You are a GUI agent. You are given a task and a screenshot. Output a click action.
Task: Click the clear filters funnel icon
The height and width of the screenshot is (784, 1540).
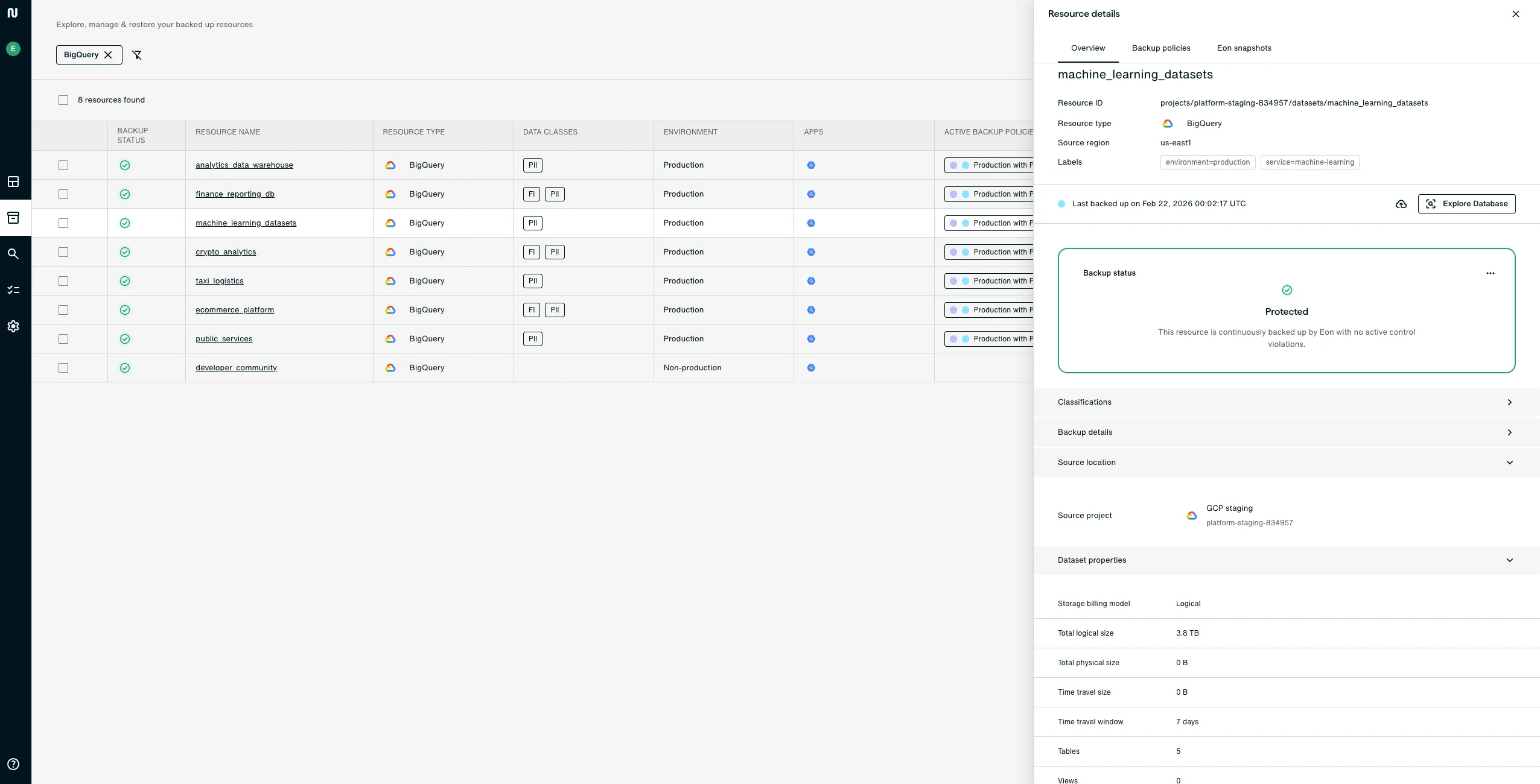tap(137, 55)
